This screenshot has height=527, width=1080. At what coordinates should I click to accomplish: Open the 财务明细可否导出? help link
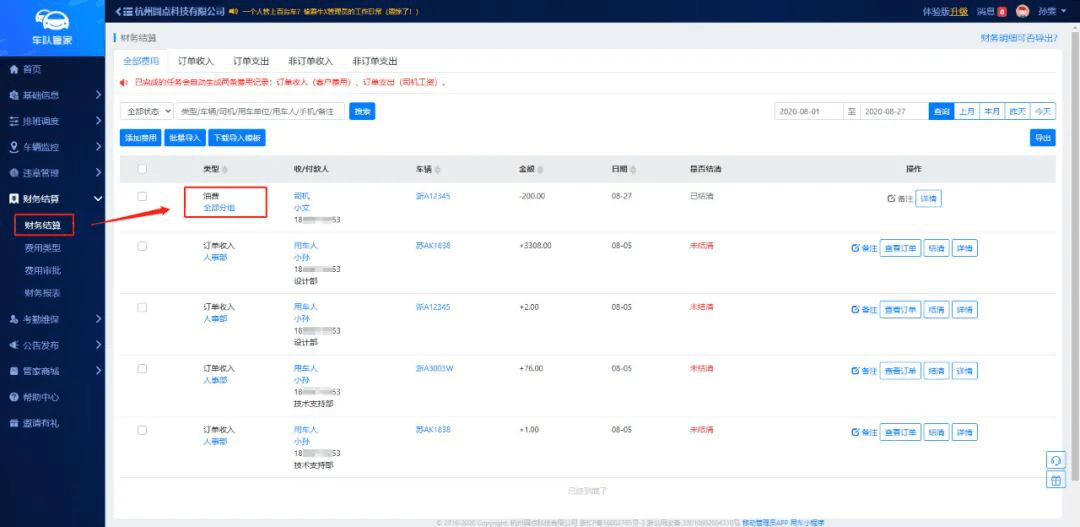(1018, 37)
